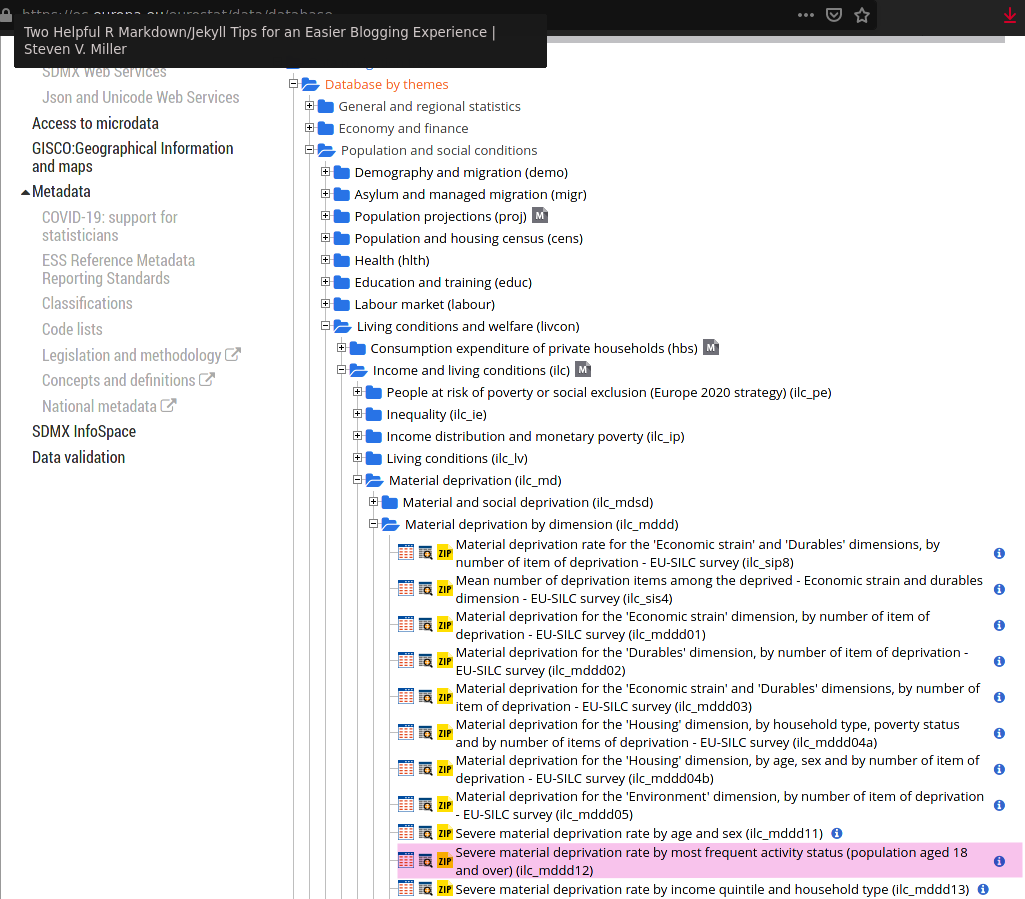
Task: Download ZIP for Severe material deprivation ilc_mddd11
Action: click(x=445, y=833)
